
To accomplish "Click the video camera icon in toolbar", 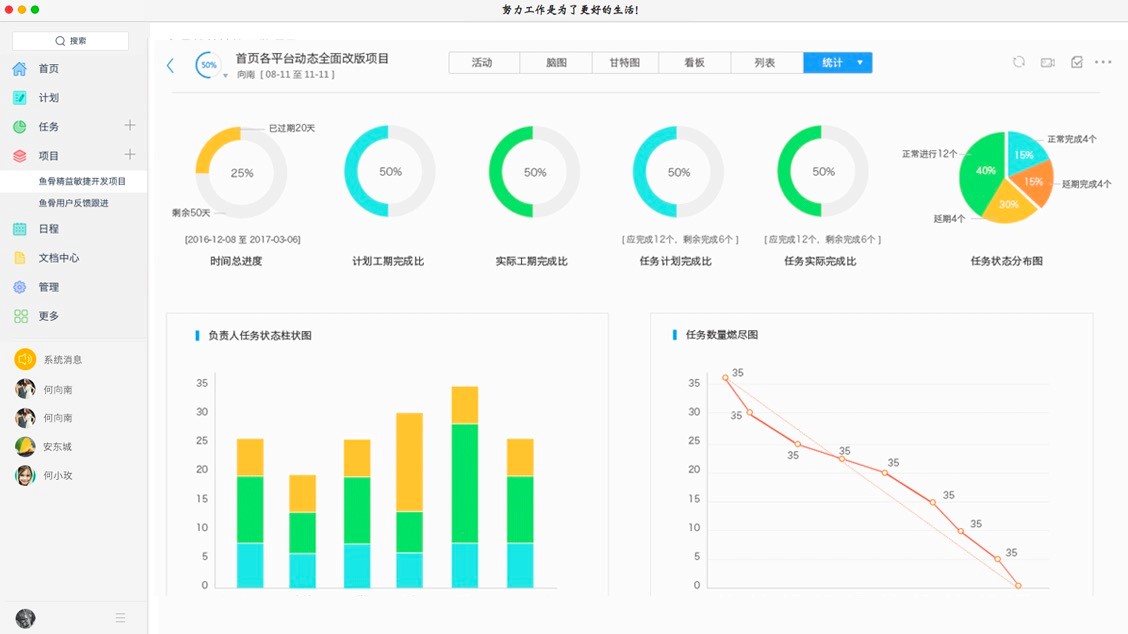I will click(1047, 63).
